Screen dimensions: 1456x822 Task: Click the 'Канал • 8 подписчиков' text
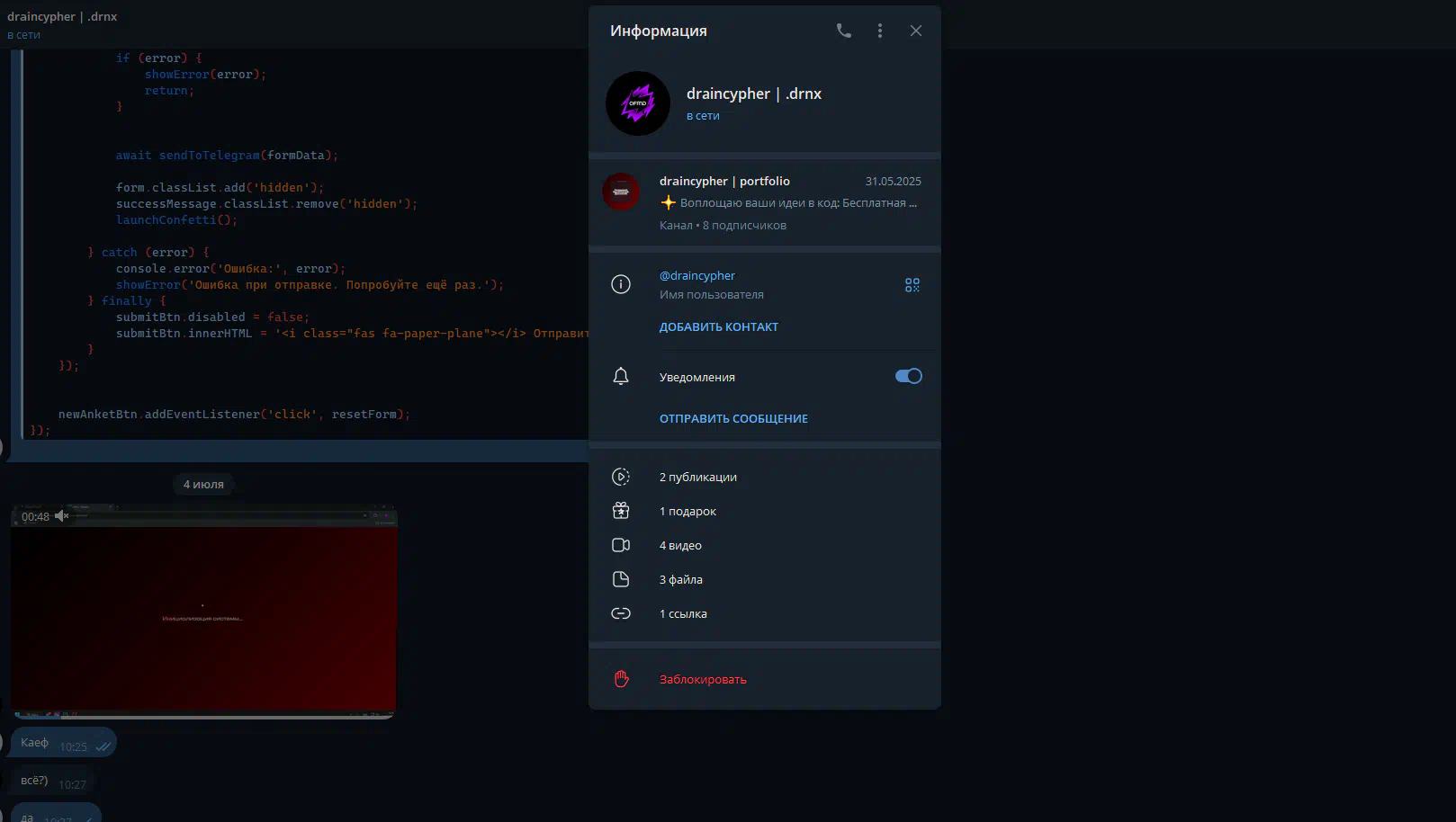(723, 226)
